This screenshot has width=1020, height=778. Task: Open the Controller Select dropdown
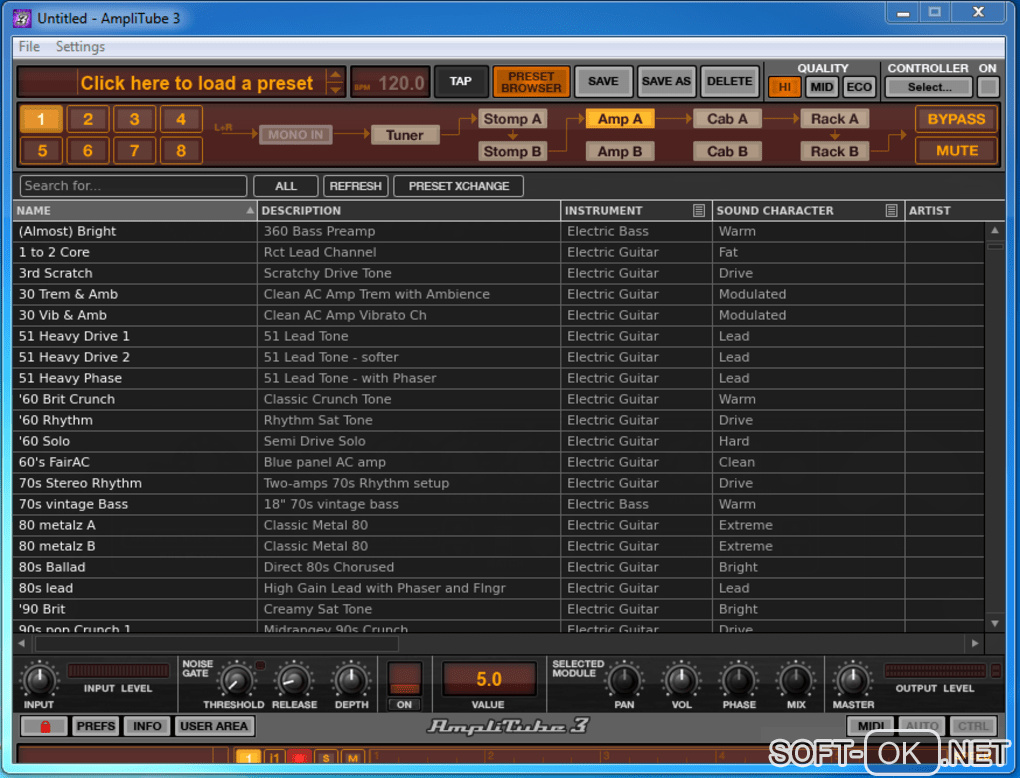[x=929, y=87]
